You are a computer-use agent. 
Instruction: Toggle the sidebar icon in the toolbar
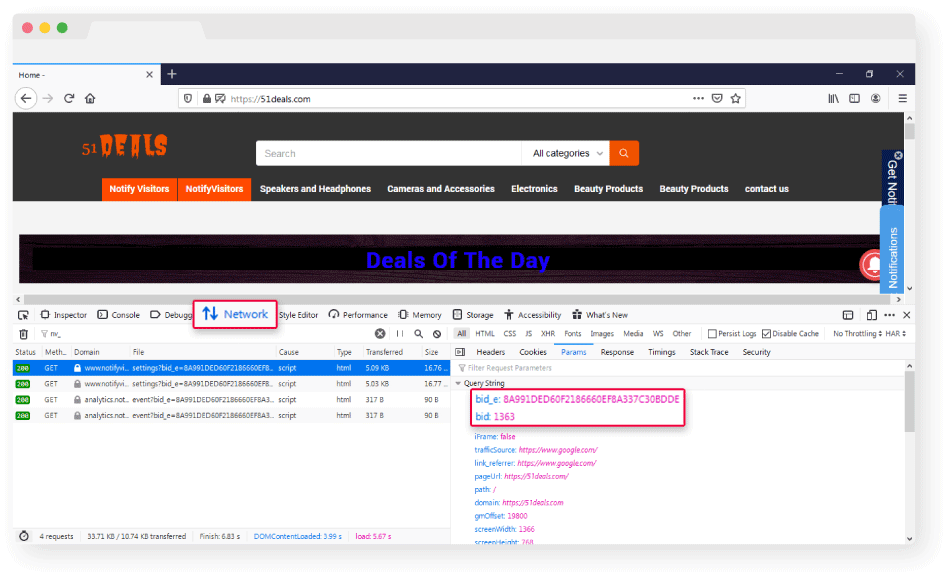[x=854, y=98]
